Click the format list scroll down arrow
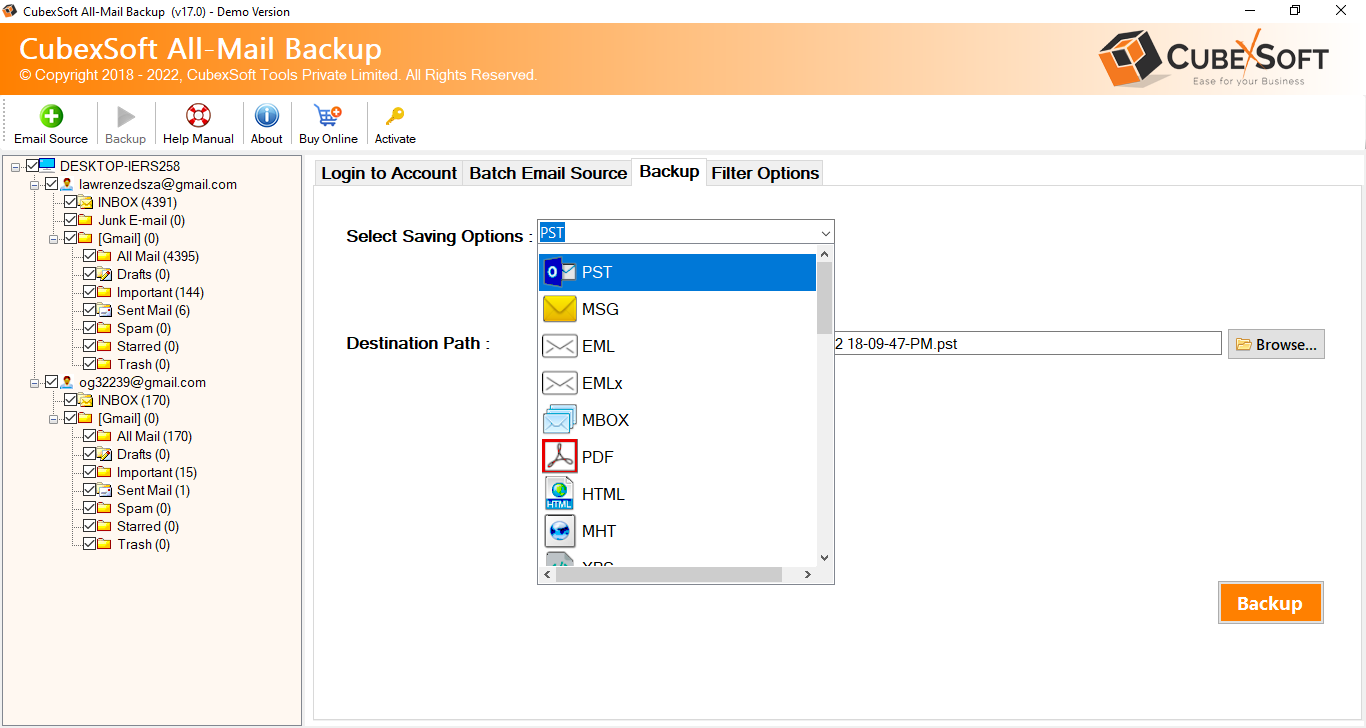 point(824,558)
